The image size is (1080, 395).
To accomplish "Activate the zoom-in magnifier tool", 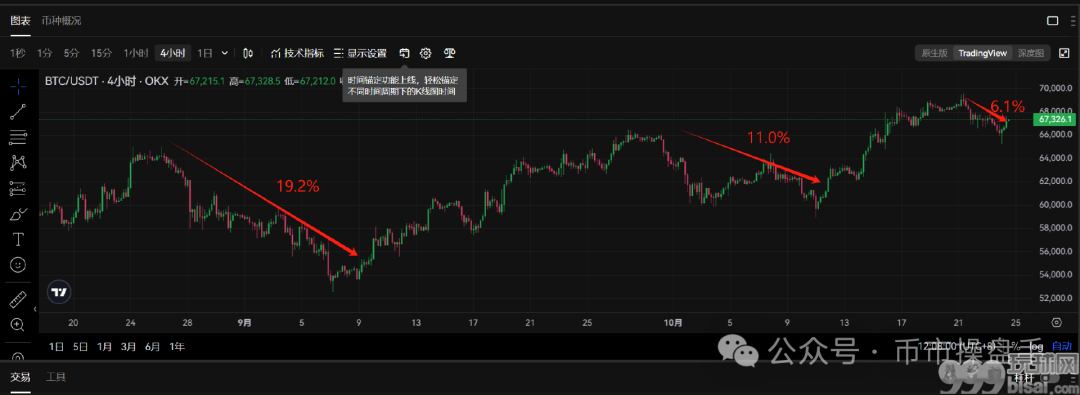I will (18, 325).
